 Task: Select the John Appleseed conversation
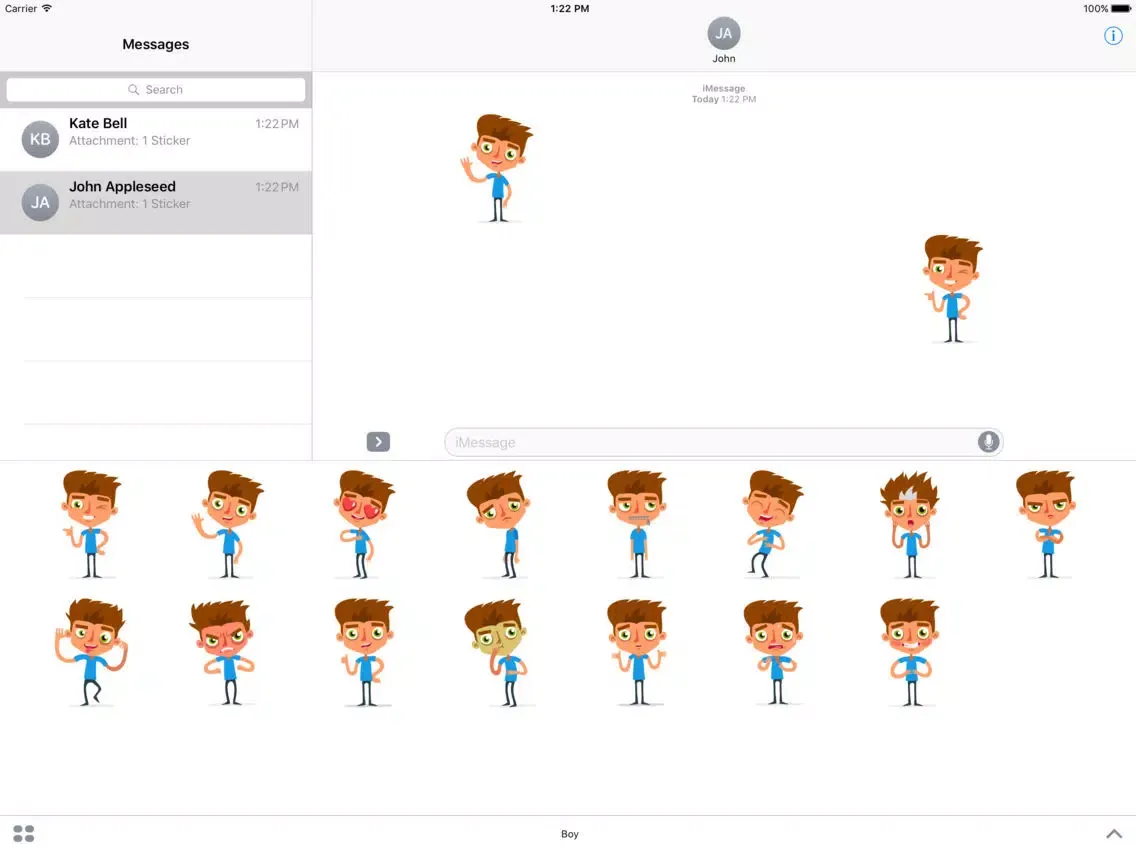click(x=156, y=202)
